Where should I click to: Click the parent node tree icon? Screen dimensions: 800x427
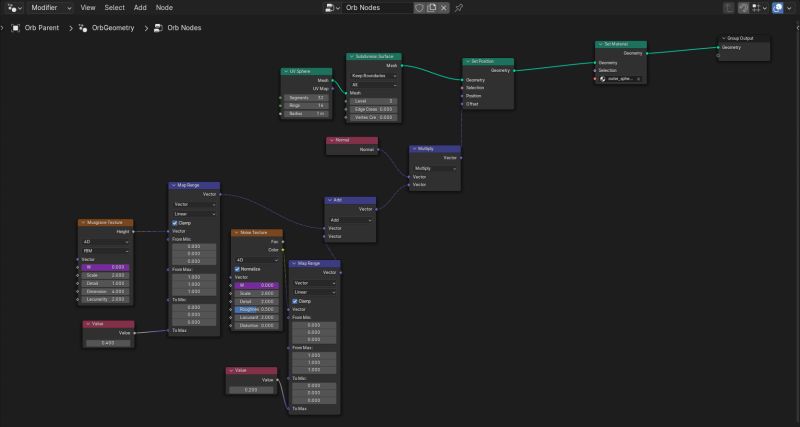tap(729, 8)
